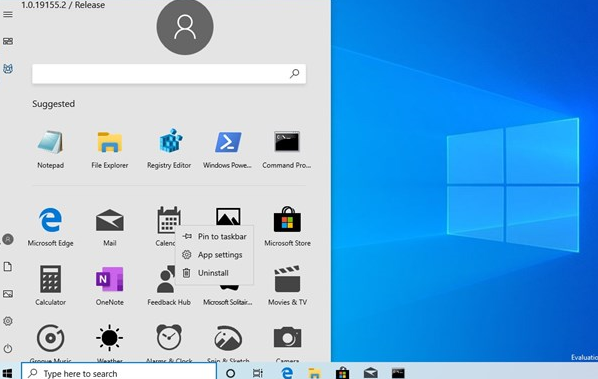This screenshot has width=598, height=379.
Task: Click the taskbar 'Type here to search' box
Action: click(119, 371)
